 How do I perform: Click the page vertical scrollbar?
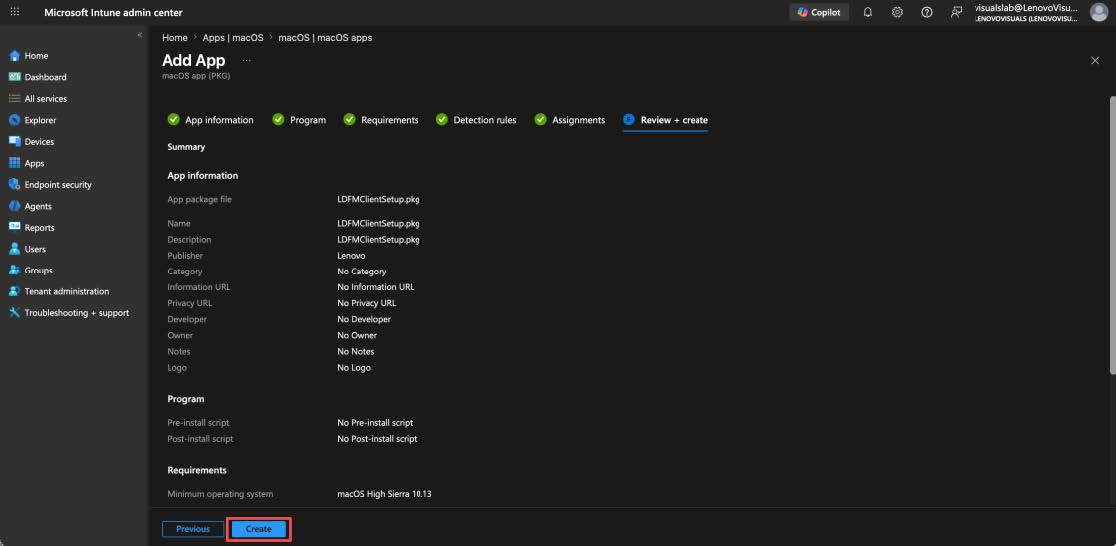tap(1112, 235)
